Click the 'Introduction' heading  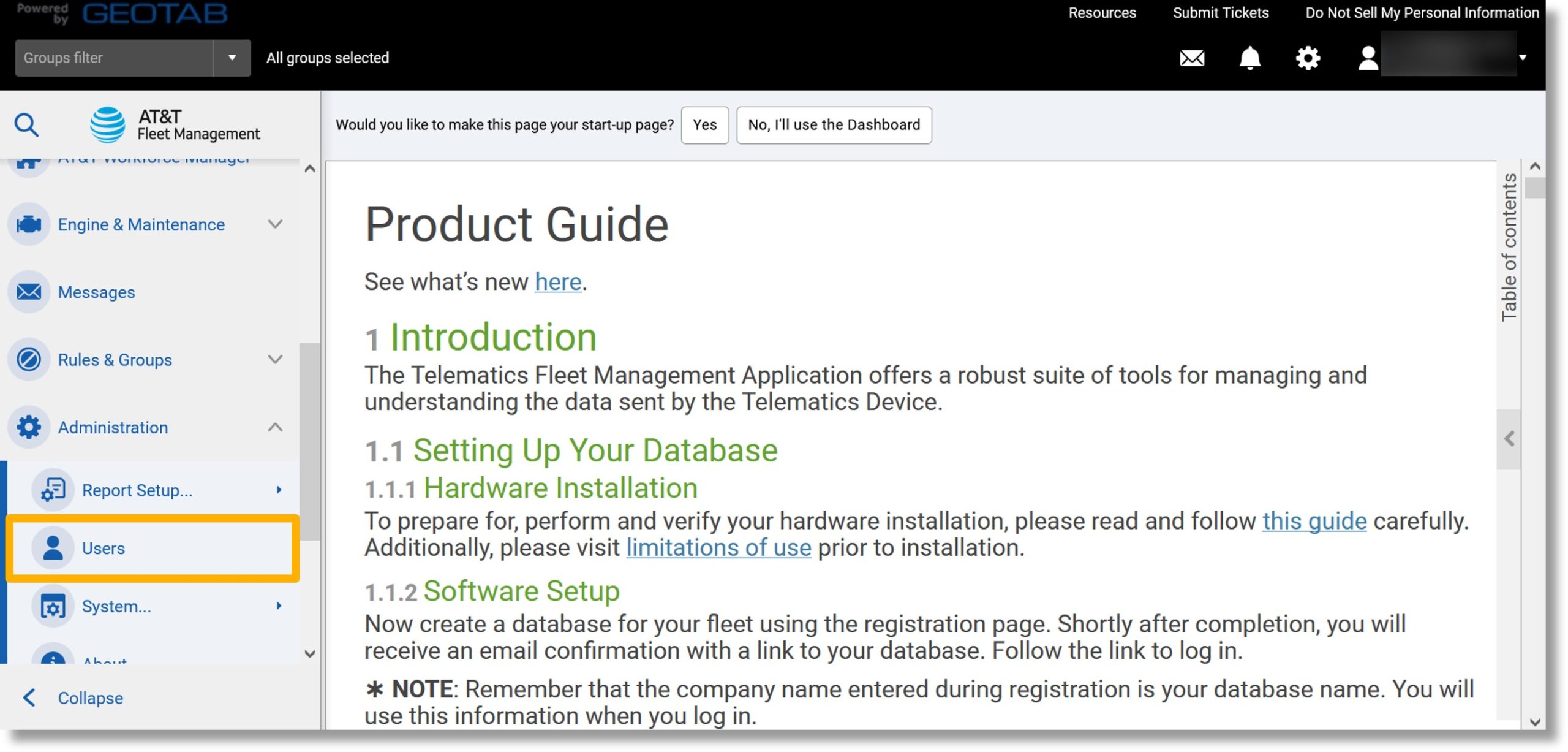click(493, 337)
